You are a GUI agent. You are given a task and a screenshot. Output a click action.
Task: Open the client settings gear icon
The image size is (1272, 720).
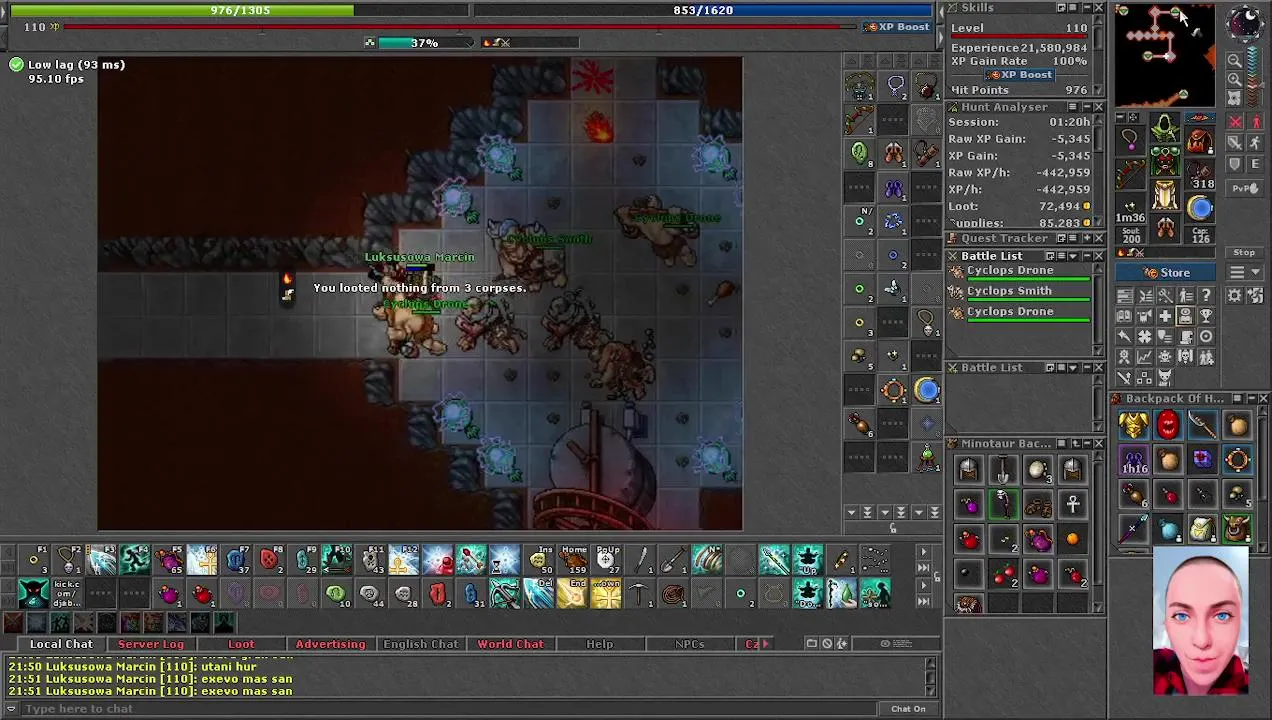point(1234,295)
